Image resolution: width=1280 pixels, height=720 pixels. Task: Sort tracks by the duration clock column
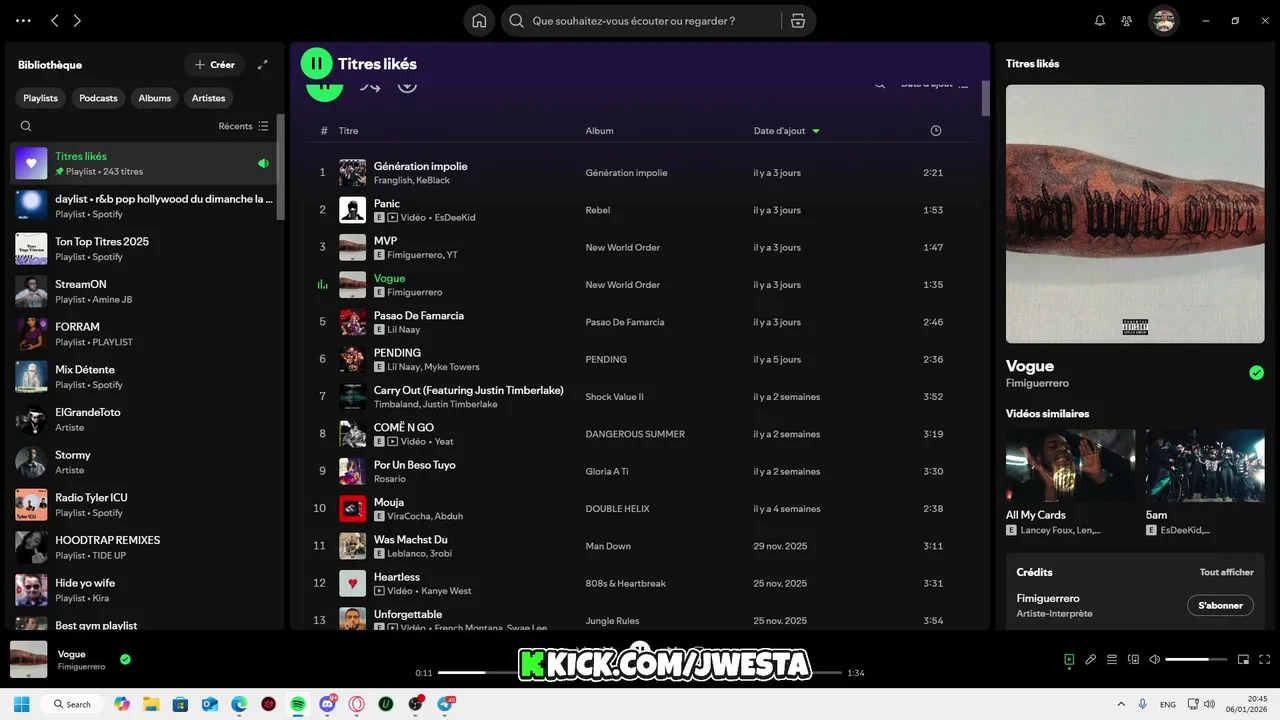point(935,131)
